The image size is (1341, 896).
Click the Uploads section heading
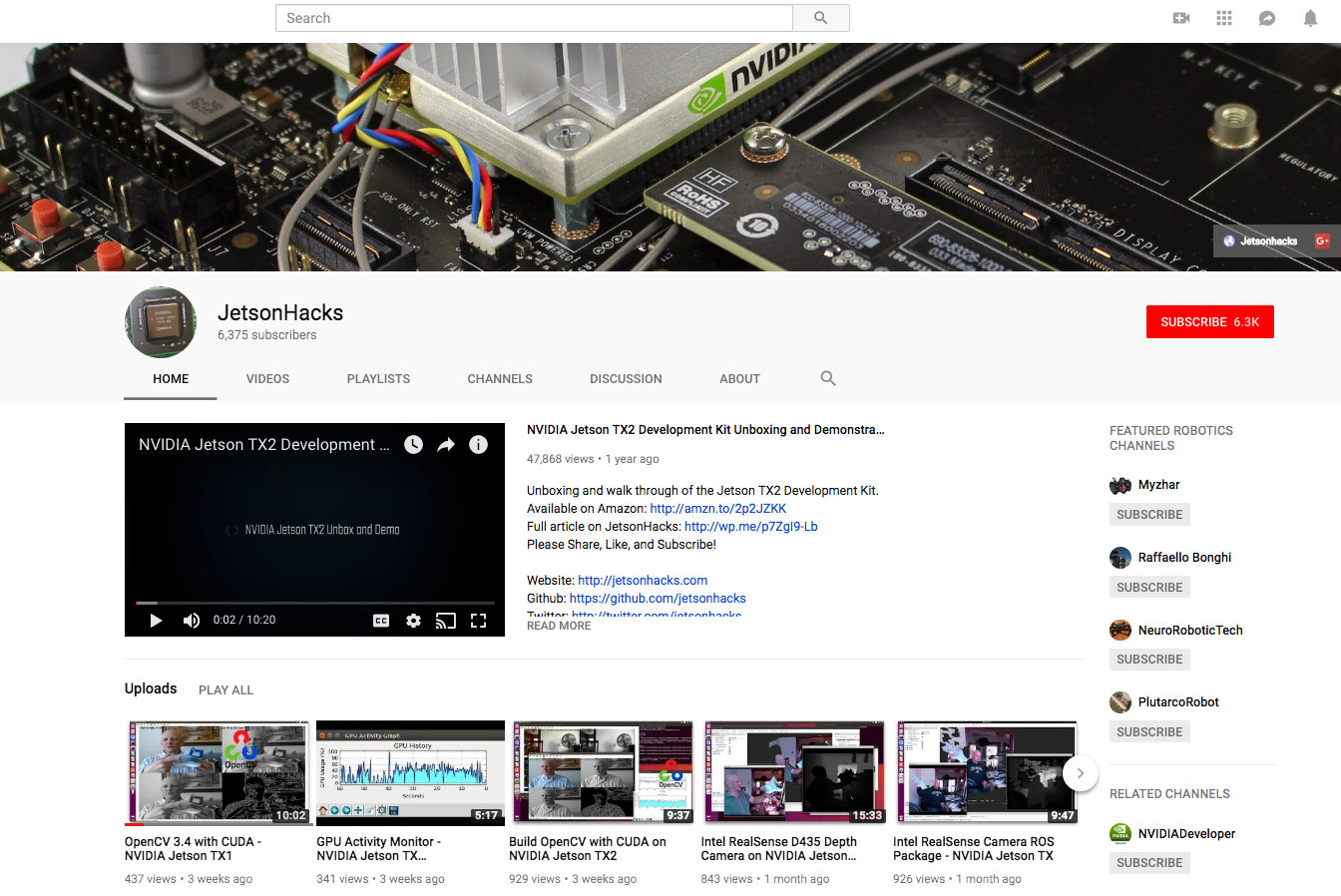151,689
